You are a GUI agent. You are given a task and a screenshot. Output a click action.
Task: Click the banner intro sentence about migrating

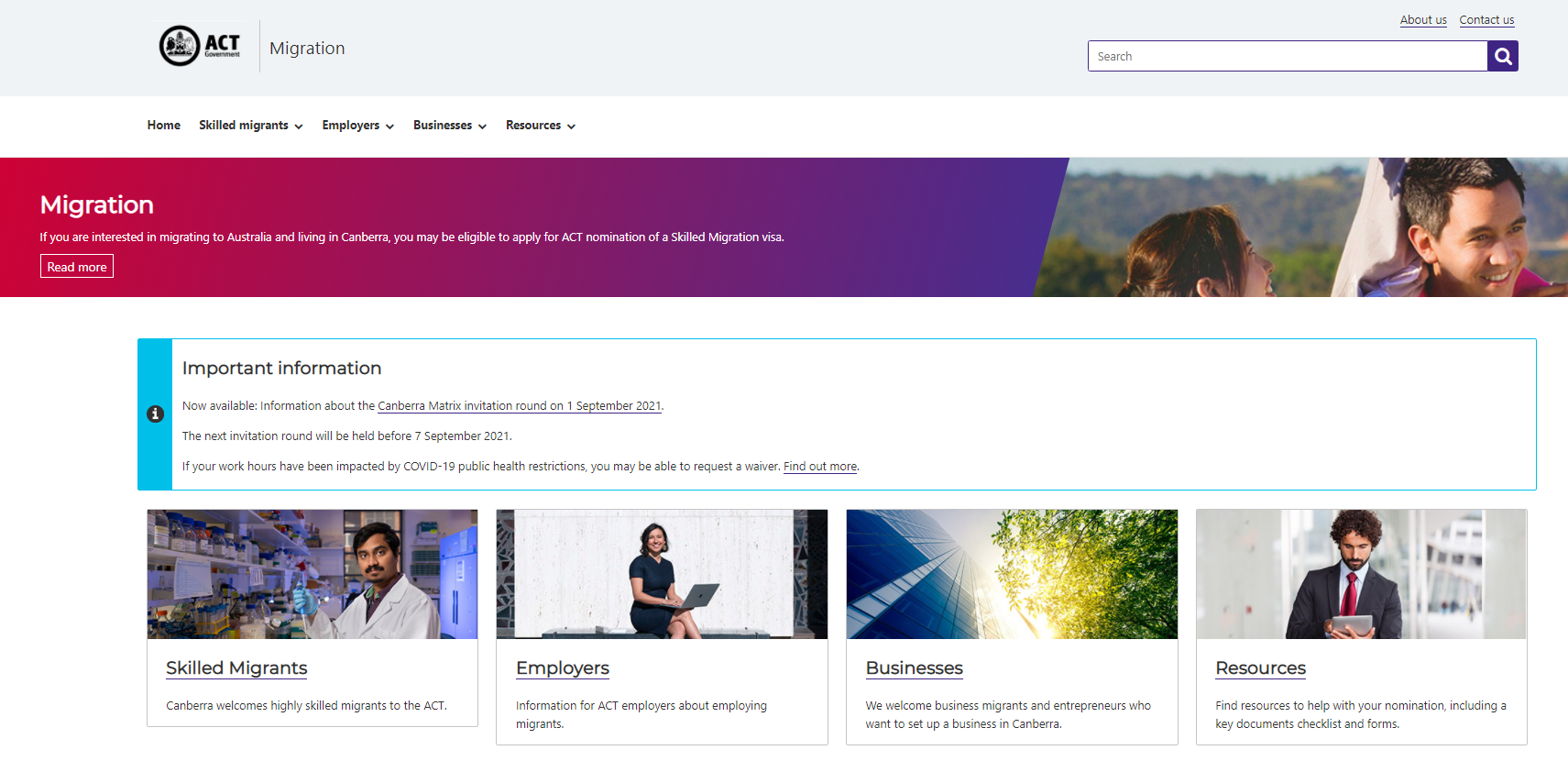pos(411,237)
